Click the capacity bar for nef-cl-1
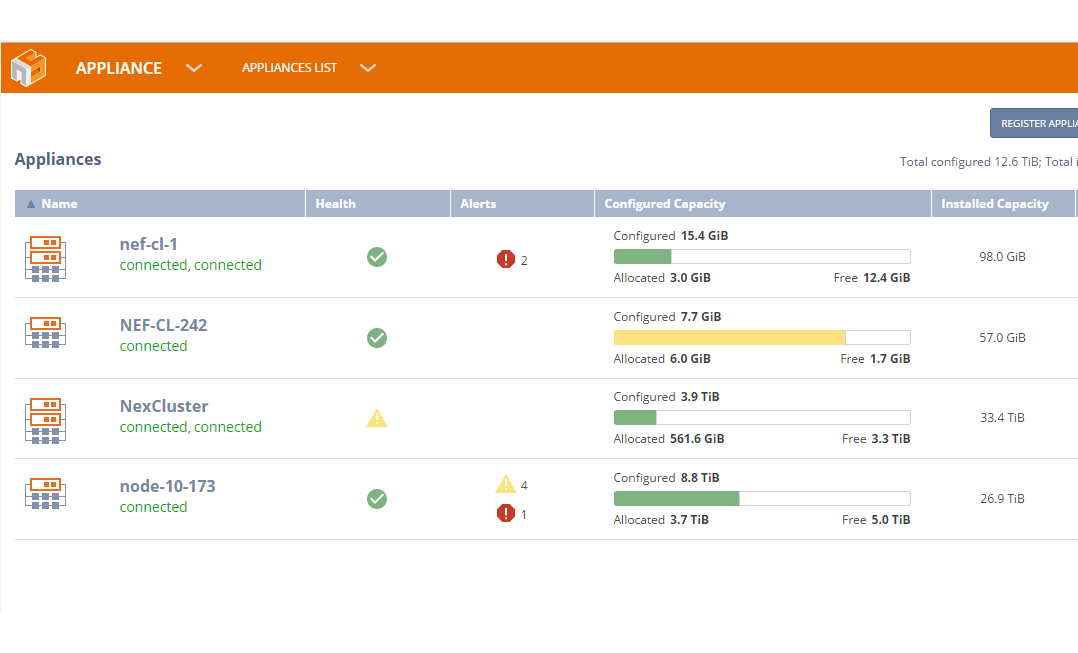Screen dimensions: 1078x653 [x=762, y=257]
